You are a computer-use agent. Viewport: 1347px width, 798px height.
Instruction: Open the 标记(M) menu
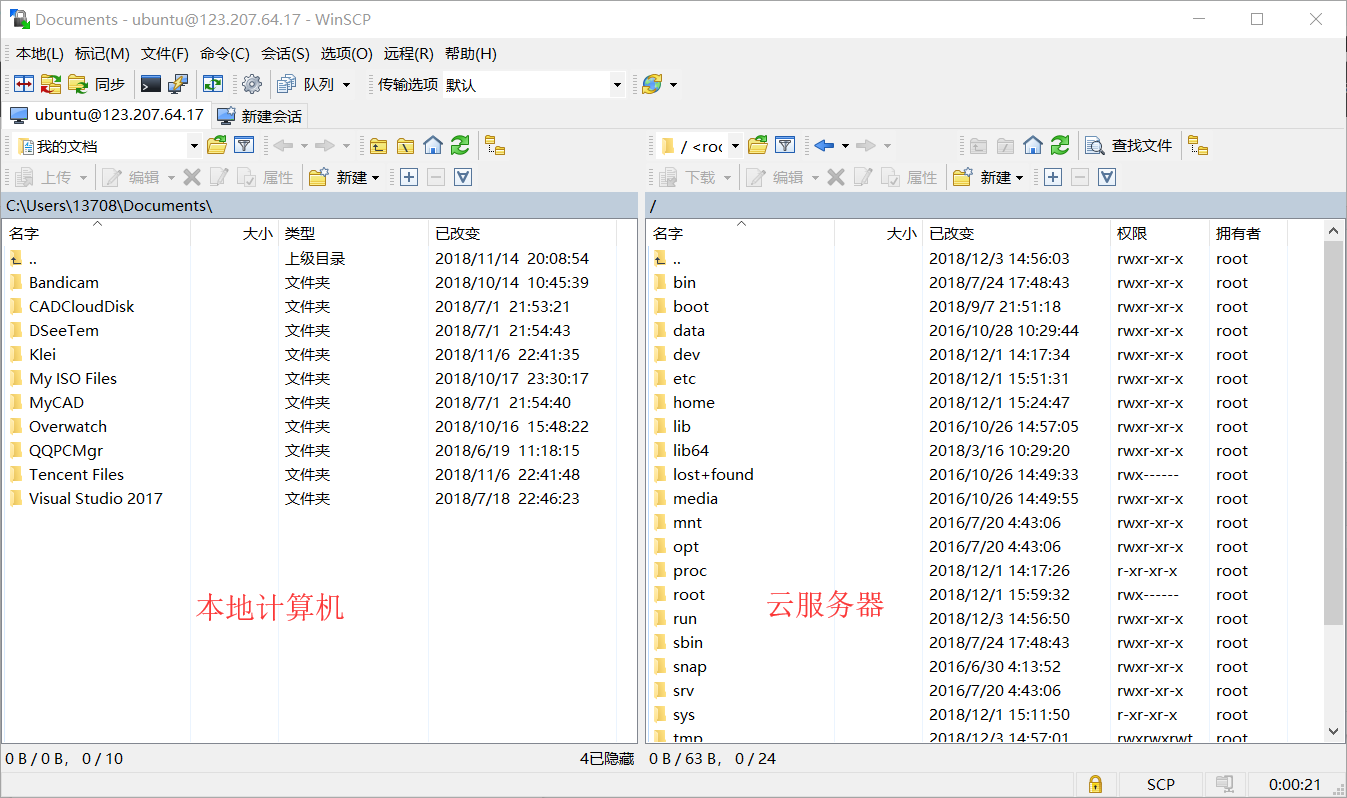coord(102,54)
